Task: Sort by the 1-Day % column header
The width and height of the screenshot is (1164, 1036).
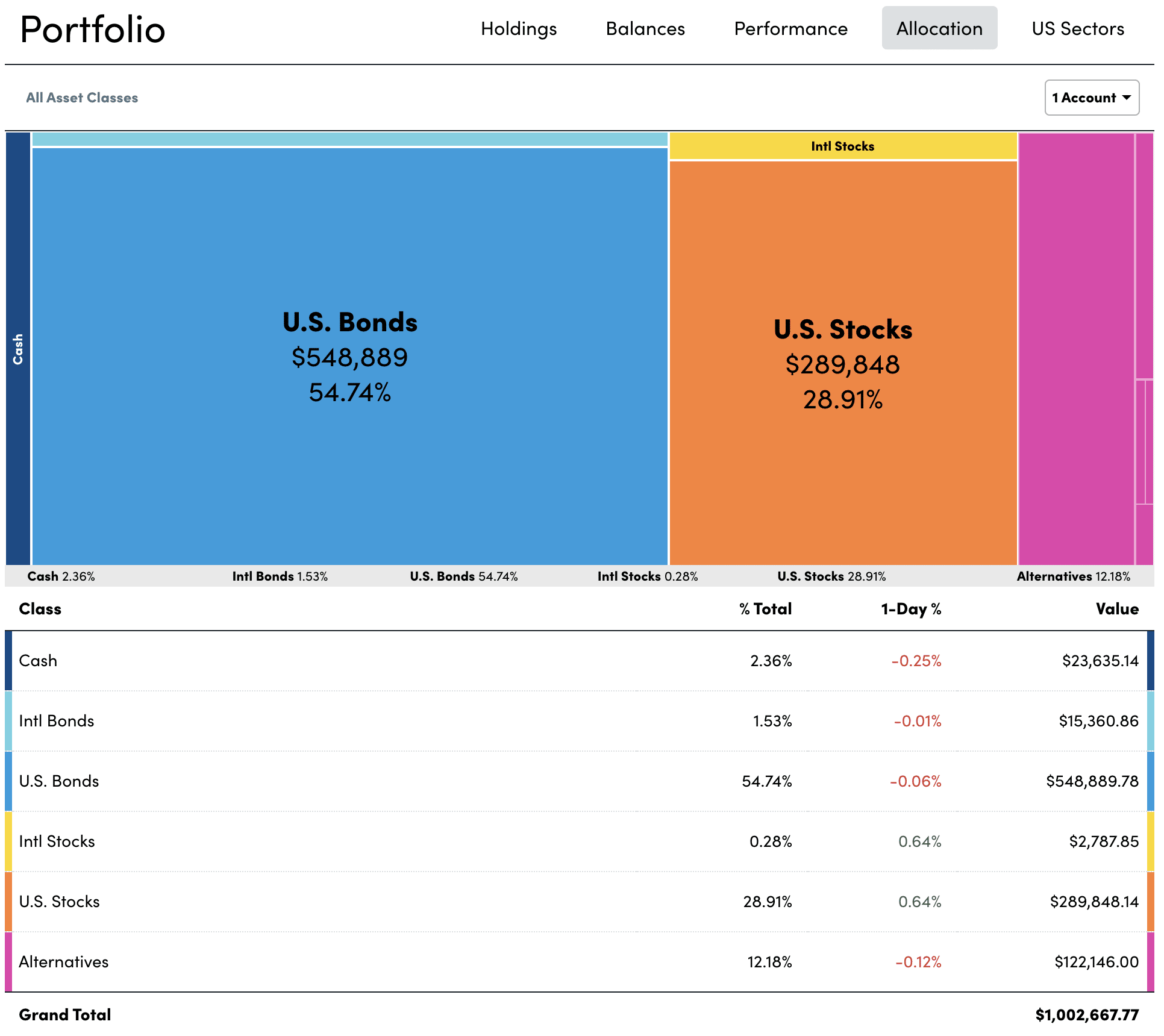Action: pyautogui.click(x=911, y=609)
